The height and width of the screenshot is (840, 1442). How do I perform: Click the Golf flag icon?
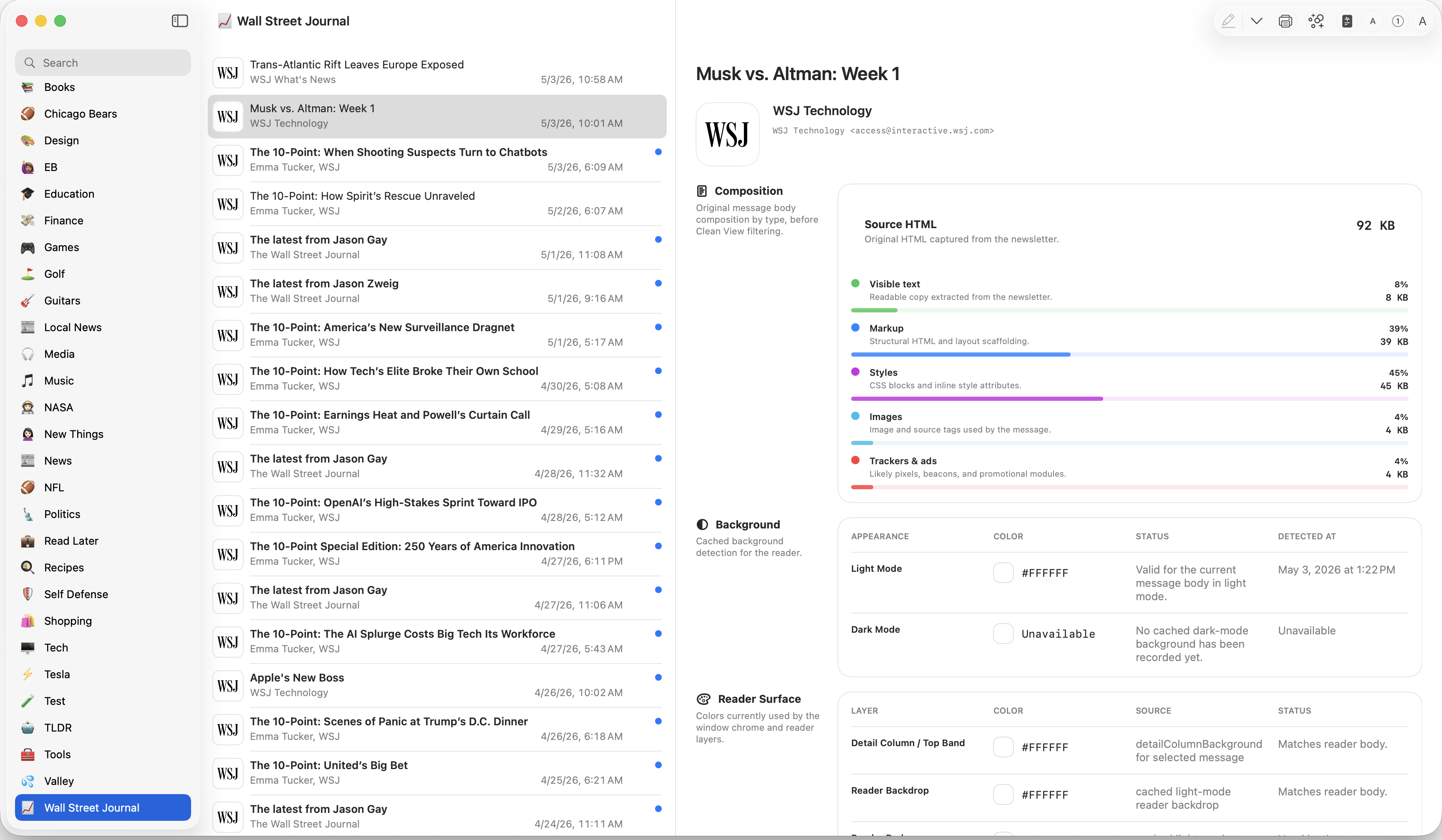(28, 274)
